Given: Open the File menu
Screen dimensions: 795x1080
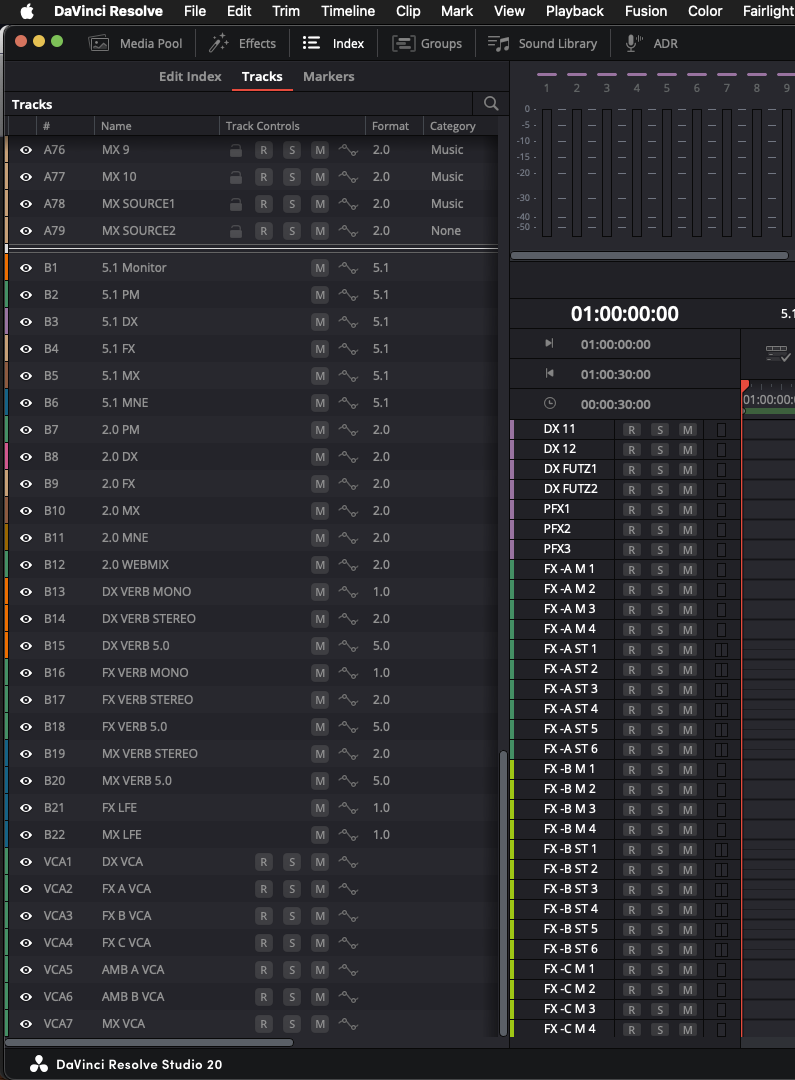Looking at the screenshot, I should [195, 11].
